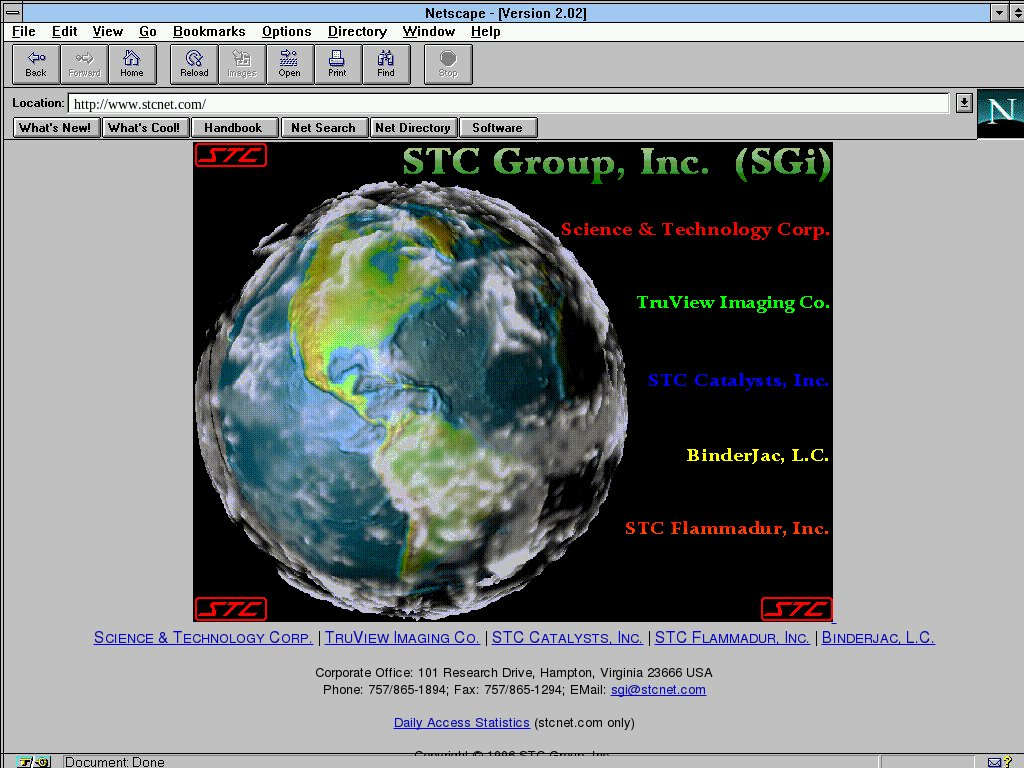Follow the TruView Imaging Co. text link
This screenshot has width=1024, height=768.
[x=402, y=638]
